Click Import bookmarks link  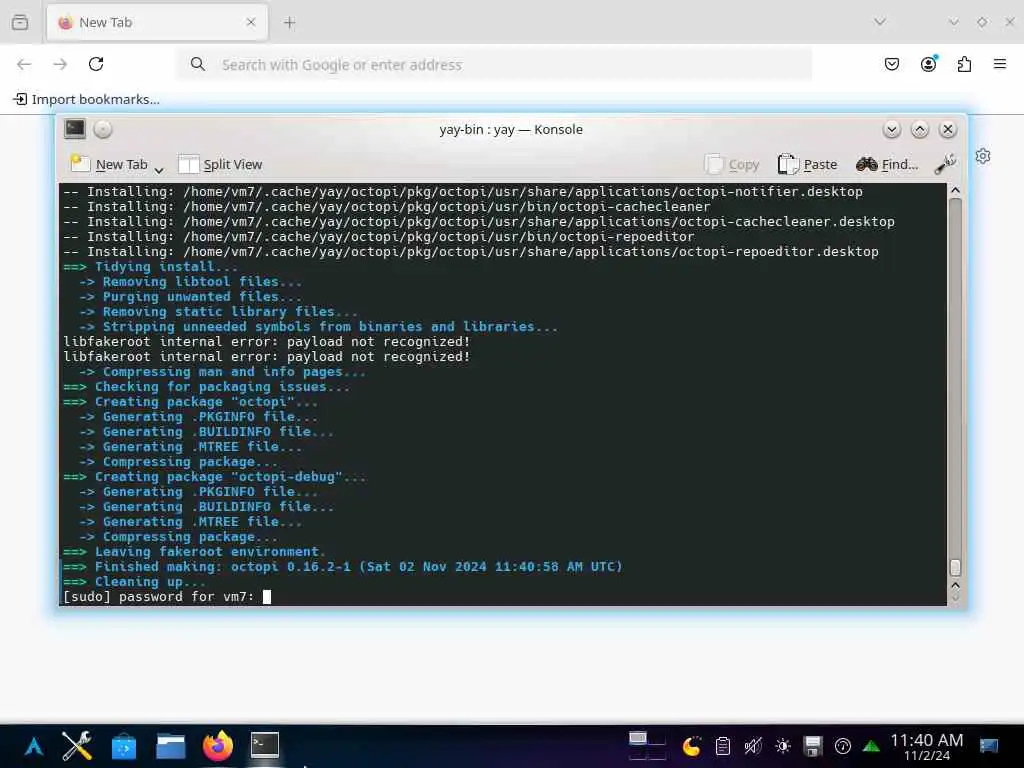coord(86,99)
